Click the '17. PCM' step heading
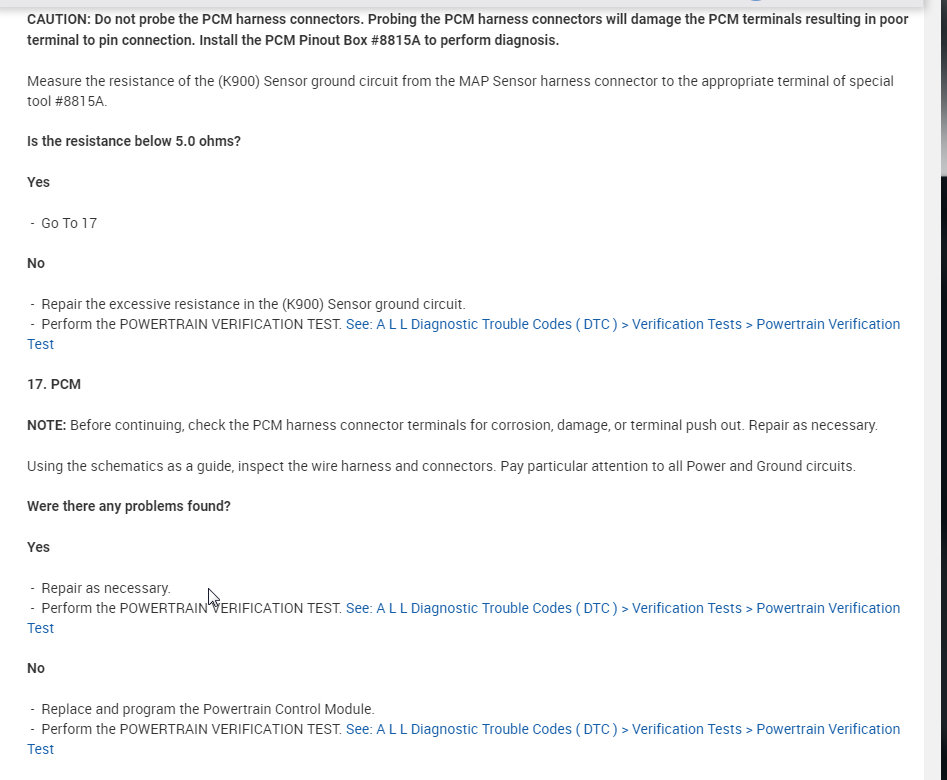The width and height of the screenshot is (947, 780). coord(54,384)
